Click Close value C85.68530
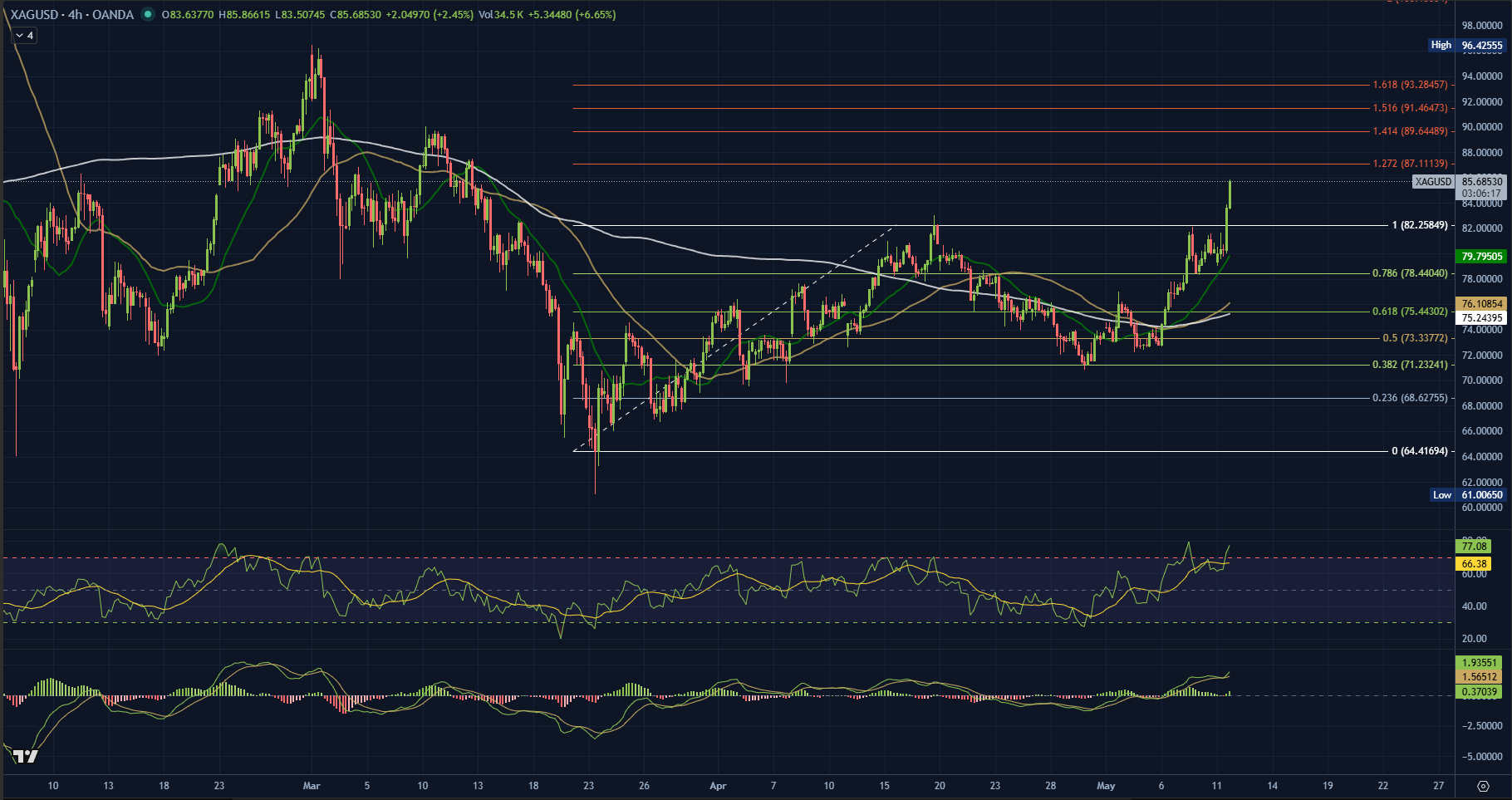The width and height of the screenshot is (1512, 800). pyautogui.click(x=356, y=14)
